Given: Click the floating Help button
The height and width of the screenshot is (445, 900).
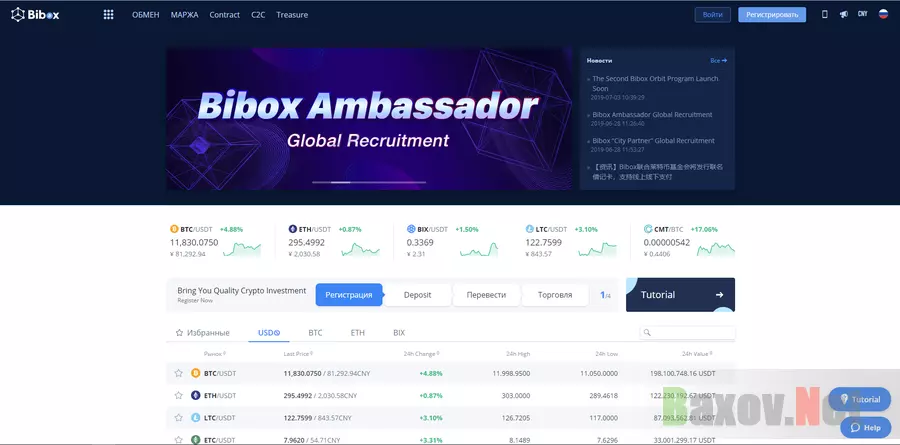Looking at the screenshot, I should tap(866, 428).
